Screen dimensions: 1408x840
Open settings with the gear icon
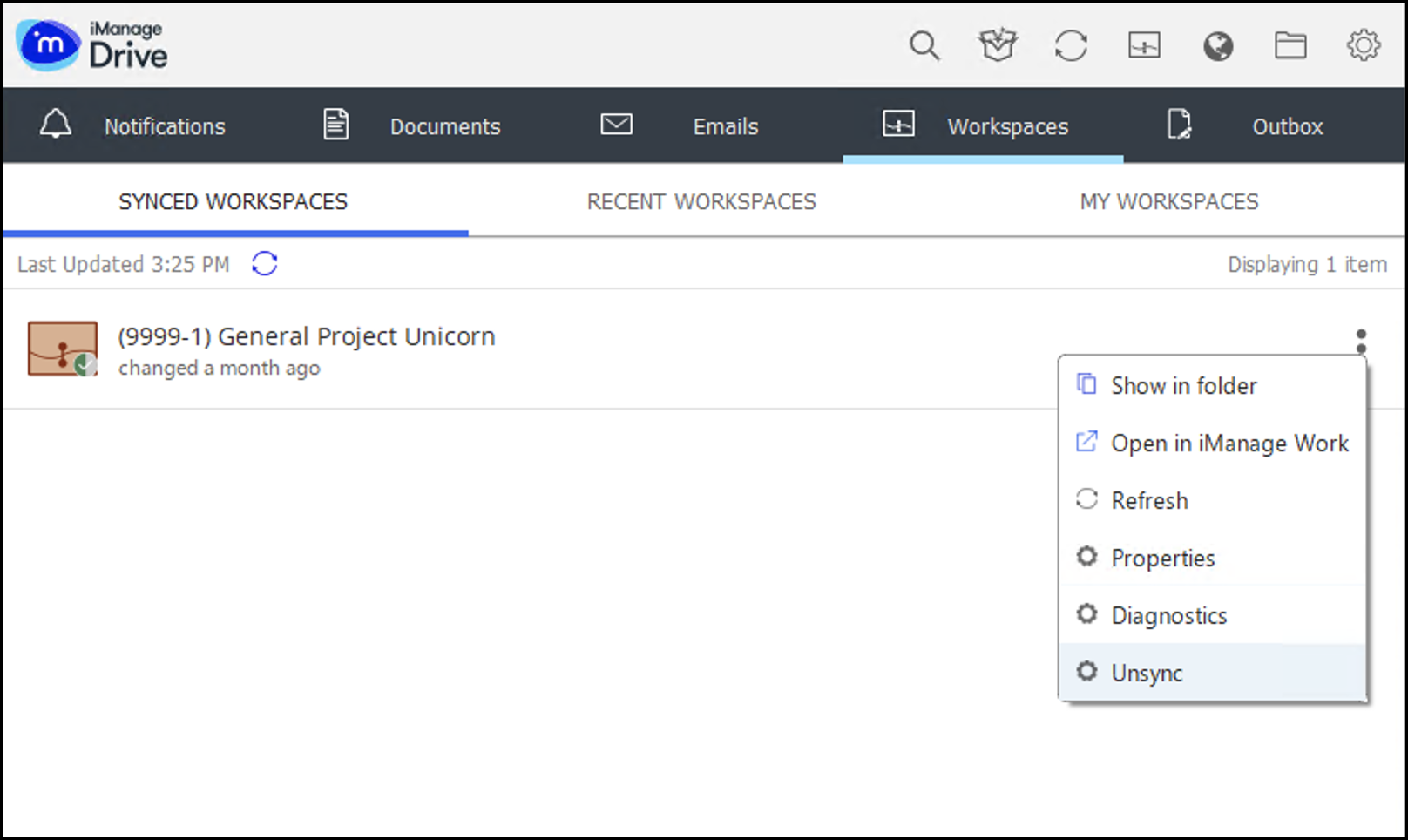1363,45
